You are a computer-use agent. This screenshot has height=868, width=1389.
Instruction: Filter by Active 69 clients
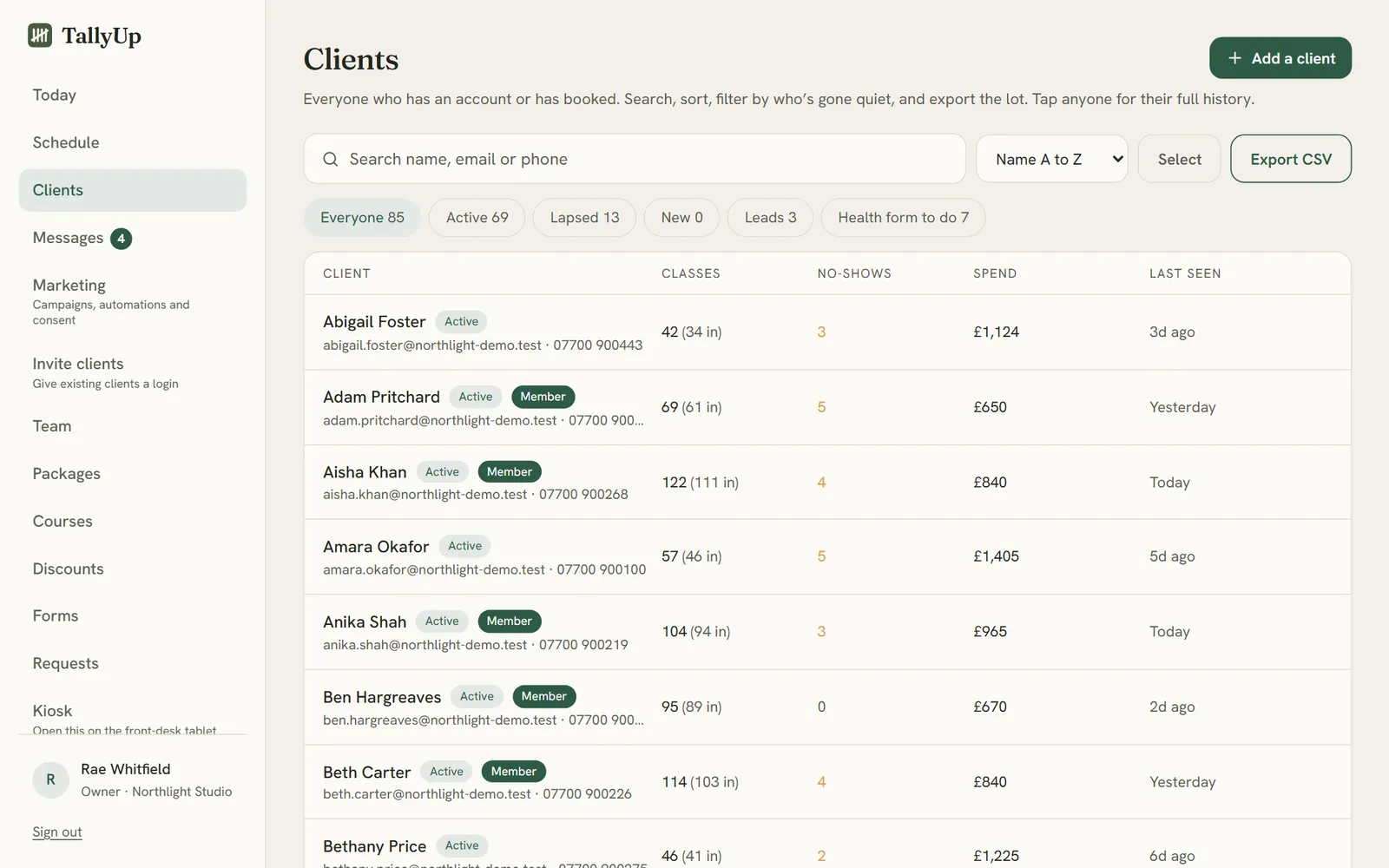point(477,218)
